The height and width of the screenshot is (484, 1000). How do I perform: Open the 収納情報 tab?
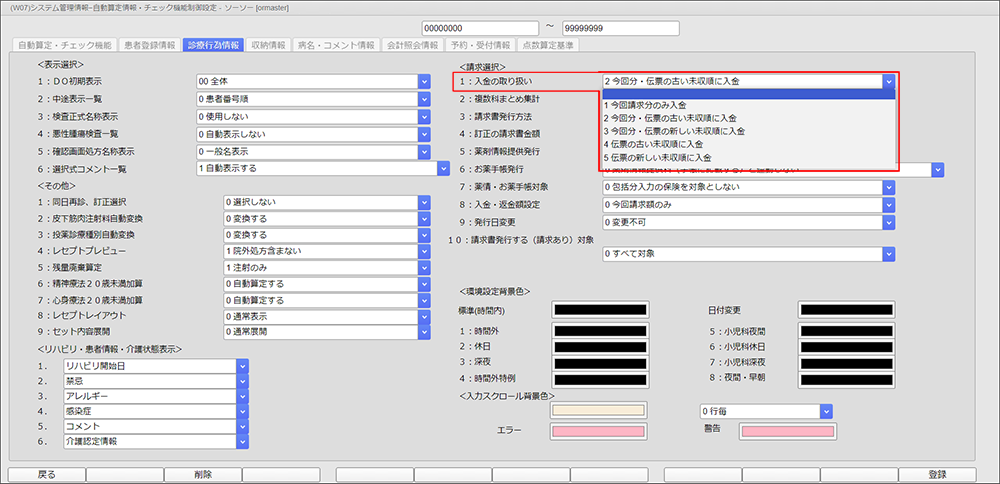pos(268,45)
